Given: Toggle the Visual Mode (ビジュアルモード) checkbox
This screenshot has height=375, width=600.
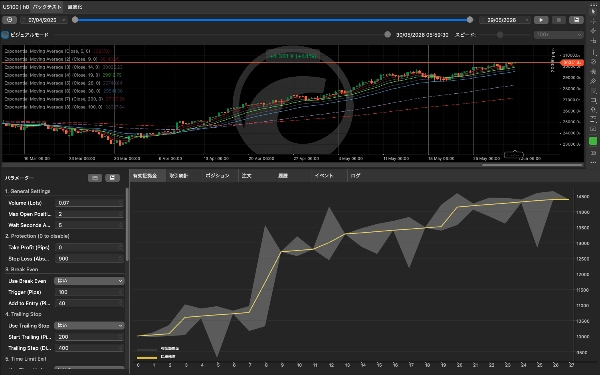Looking at the screenshot, I should [5, 35].
